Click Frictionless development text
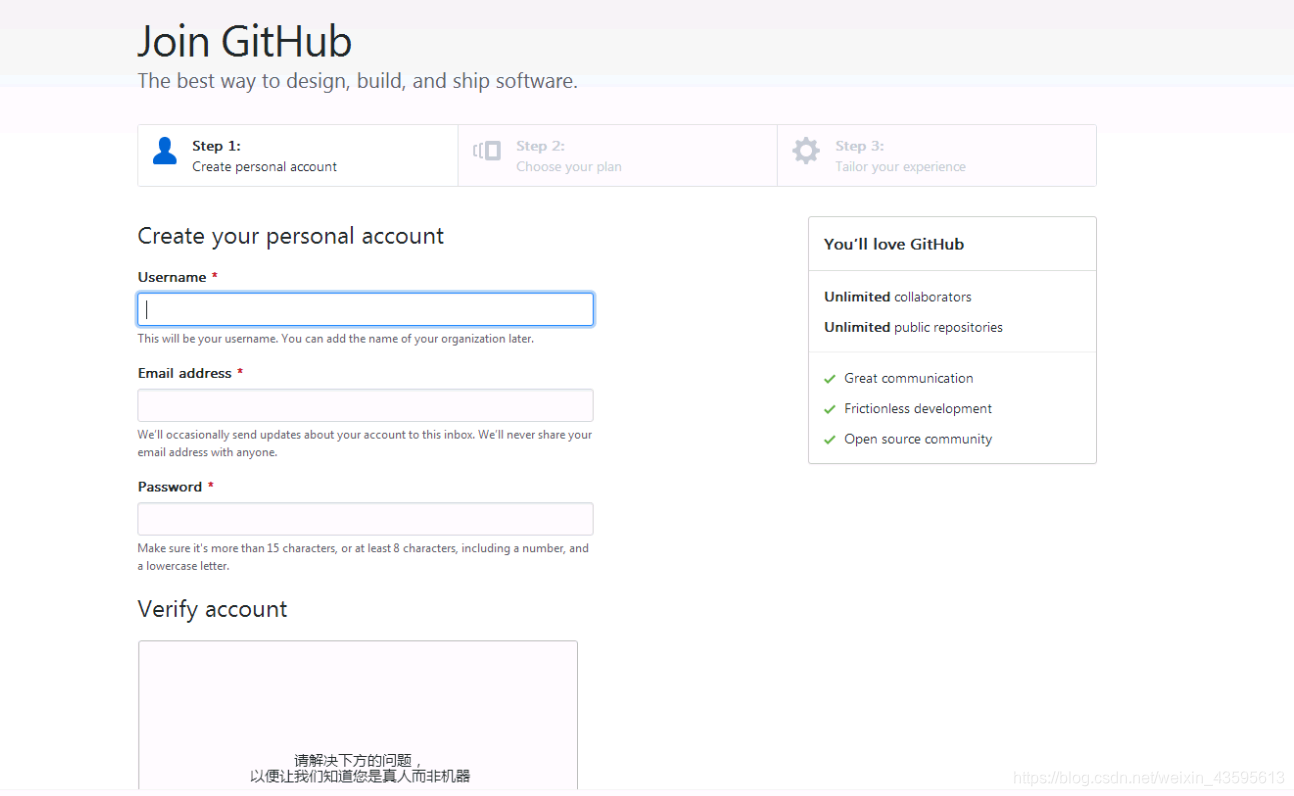 pos(918,409)
